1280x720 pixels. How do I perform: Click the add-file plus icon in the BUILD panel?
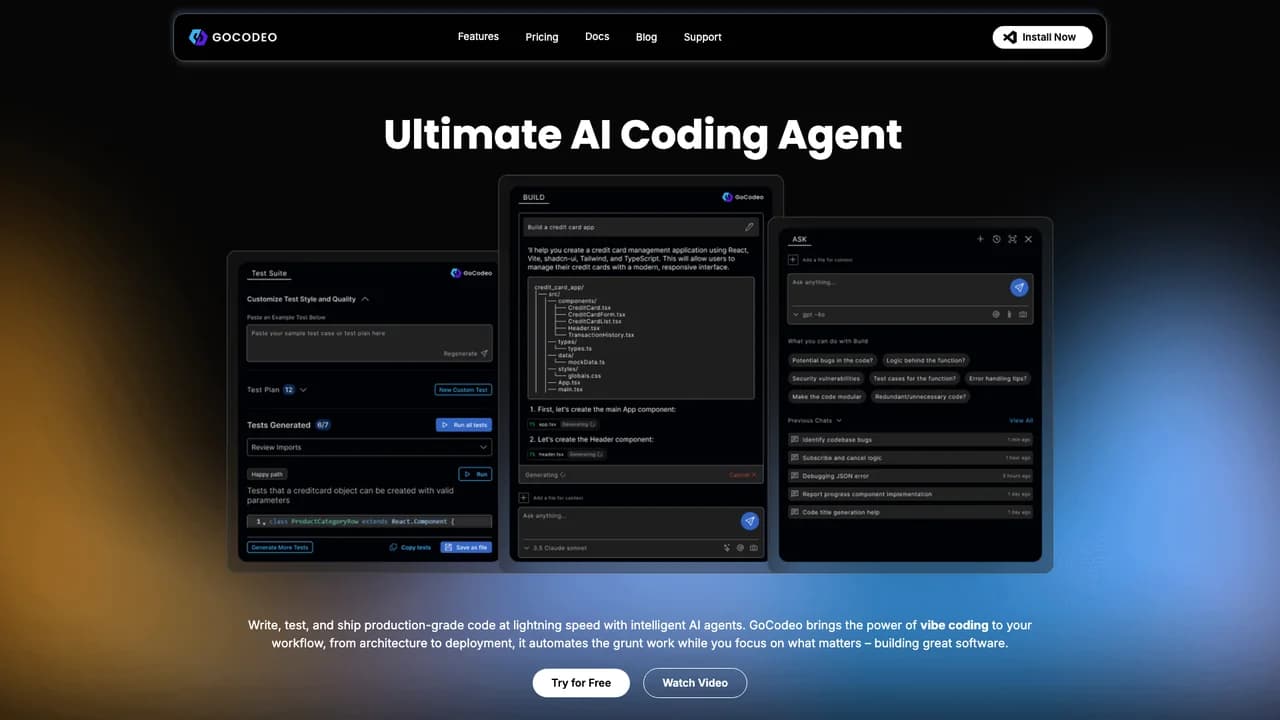pos(524,497)
